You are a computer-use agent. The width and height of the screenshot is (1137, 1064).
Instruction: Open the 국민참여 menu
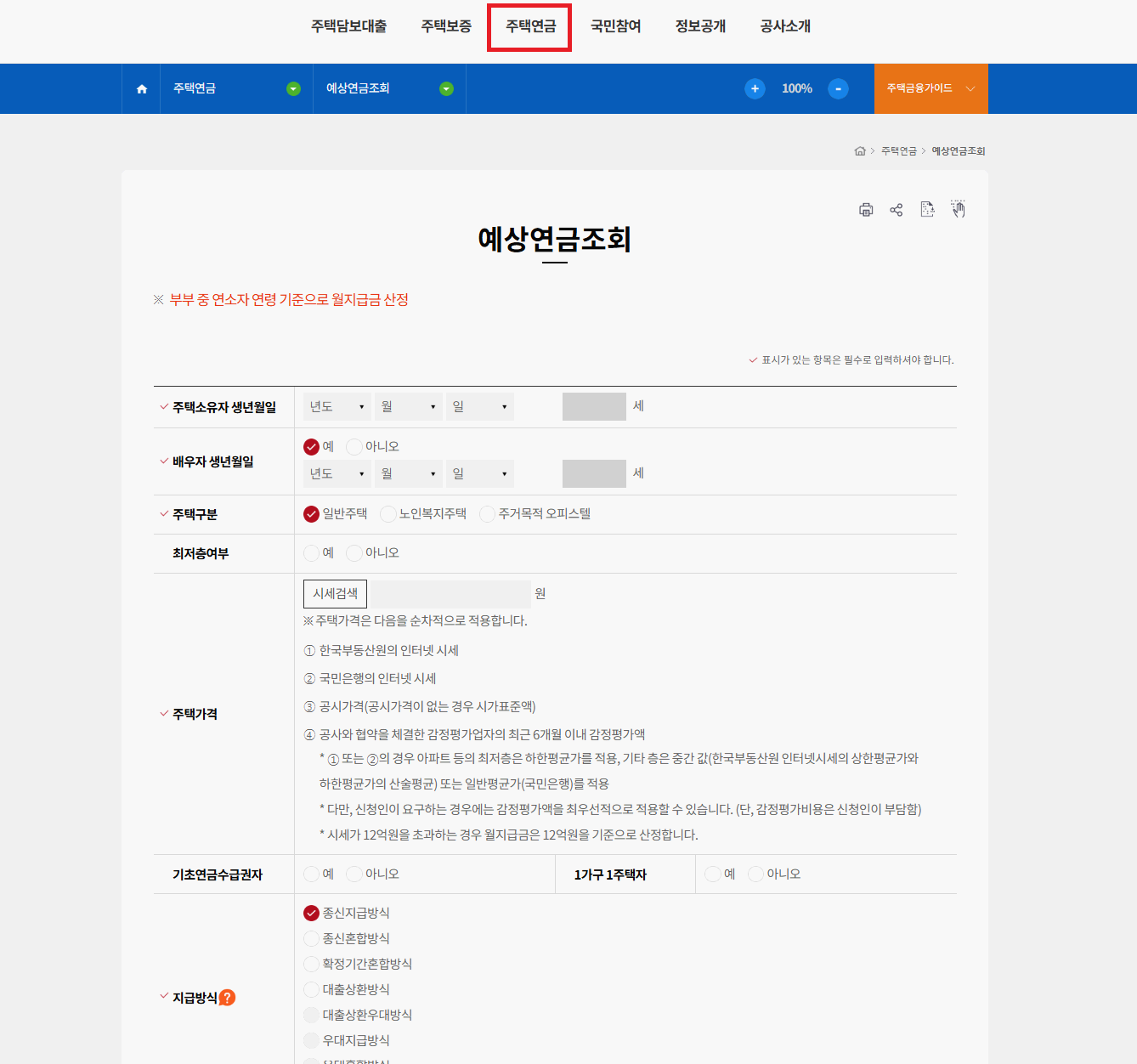pos(615,26)
